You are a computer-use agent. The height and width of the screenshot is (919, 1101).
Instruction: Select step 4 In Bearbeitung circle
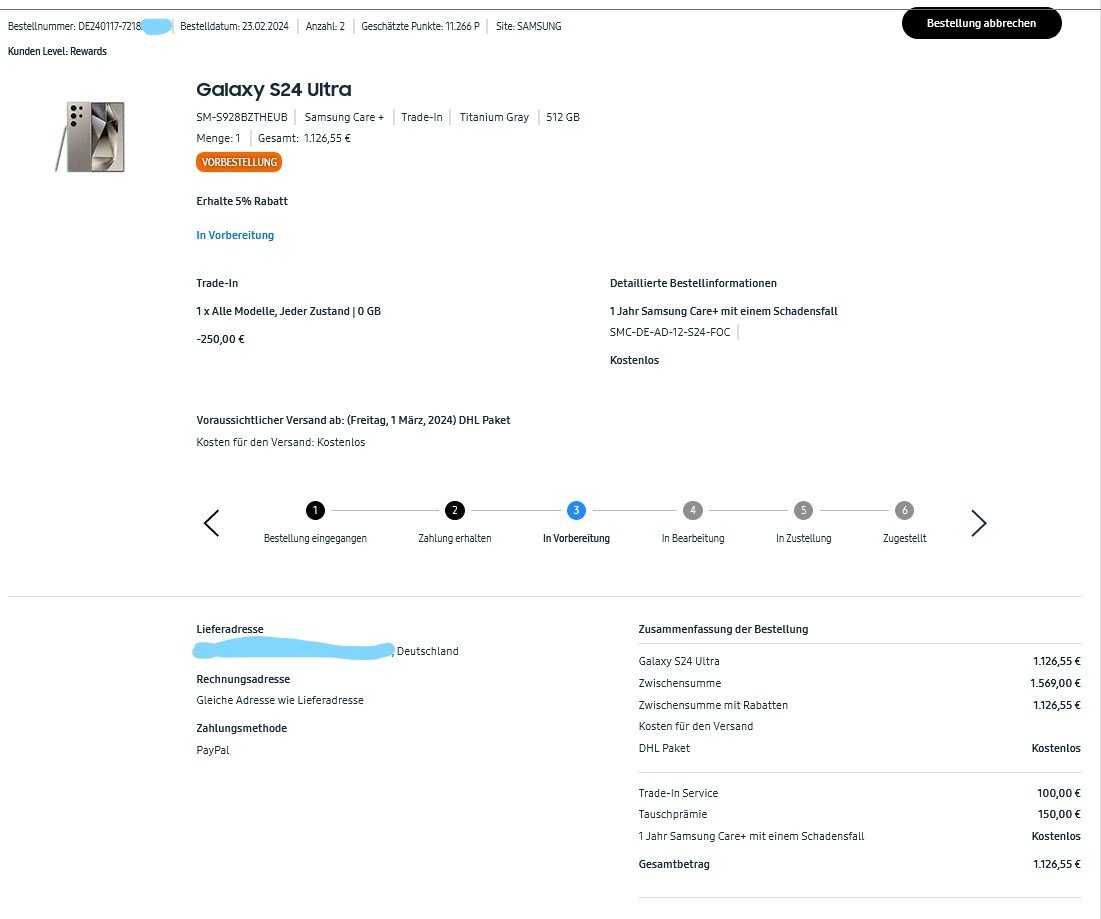[x=692, y=510]
